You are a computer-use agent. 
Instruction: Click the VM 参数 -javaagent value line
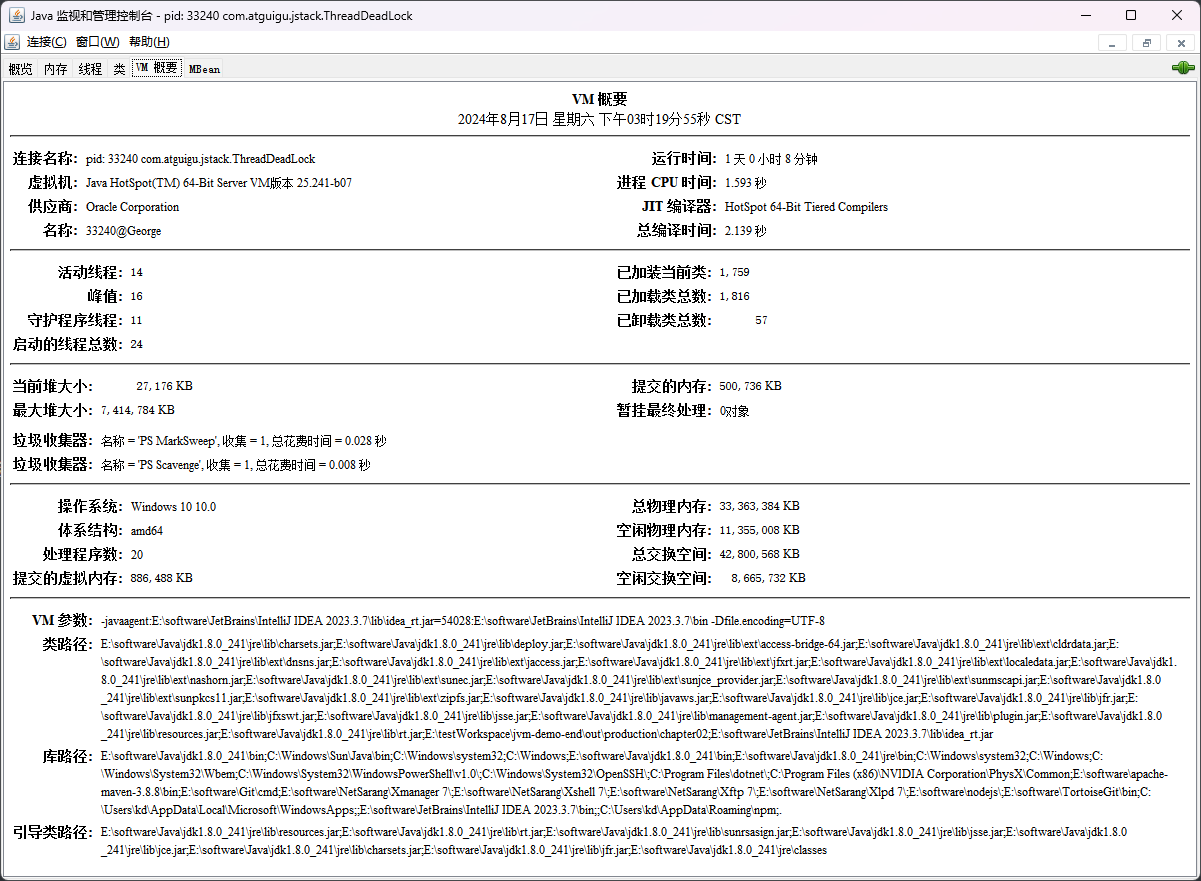(x=463, y=621)
